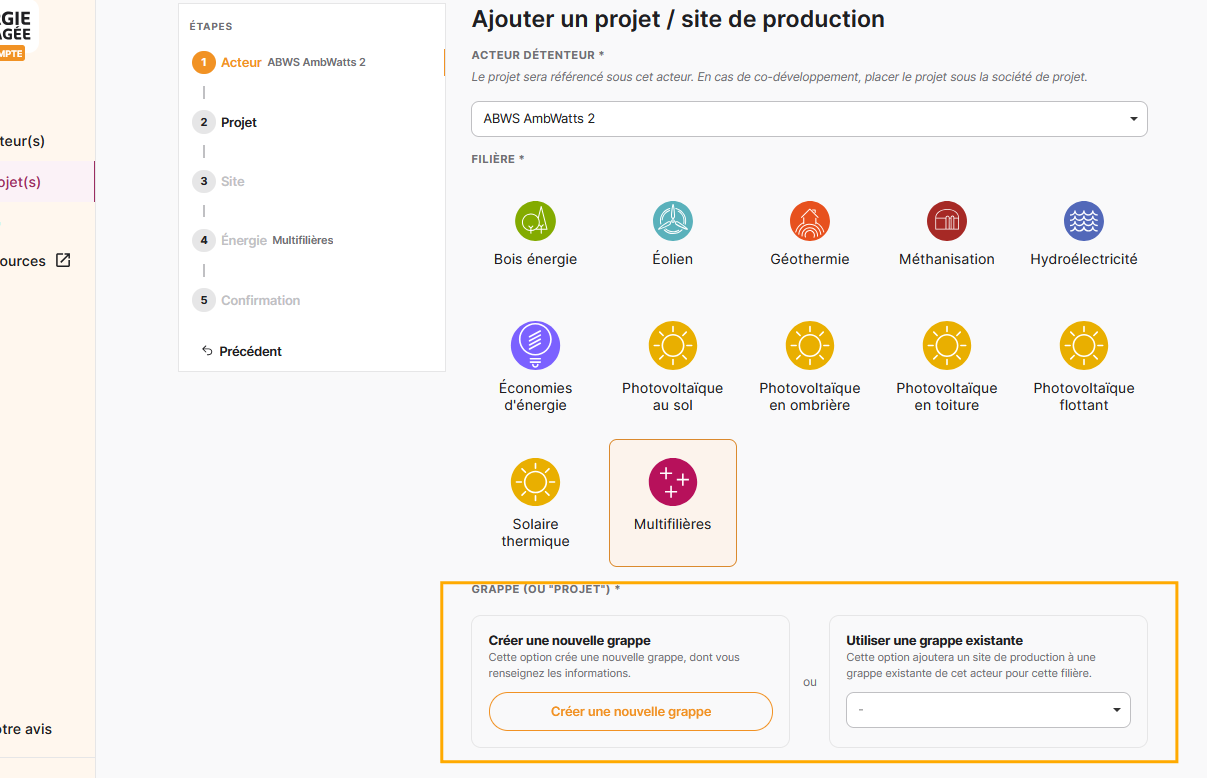The image size is (1207, 778).
Task: Go back with the Précédent link
Action: [242, 351]
